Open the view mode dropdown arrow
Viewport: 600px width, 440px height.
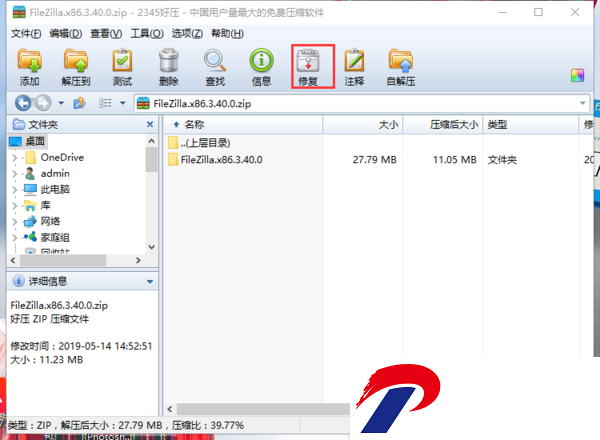(x=122, y=103)
